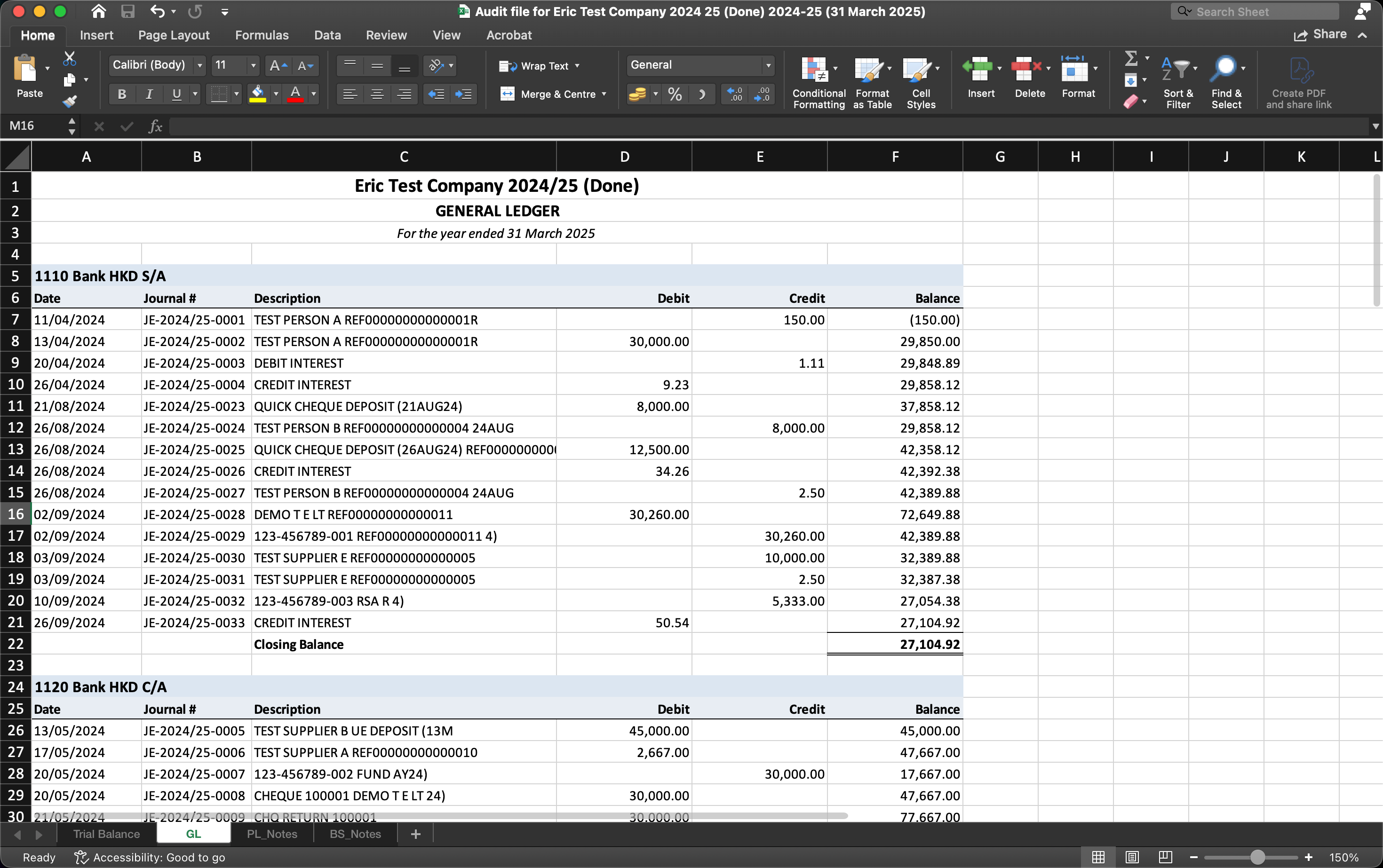This screenshot has width=1383, height=868.
Task: Open the Page Layout ribbon tab
Action: (174, 35)
